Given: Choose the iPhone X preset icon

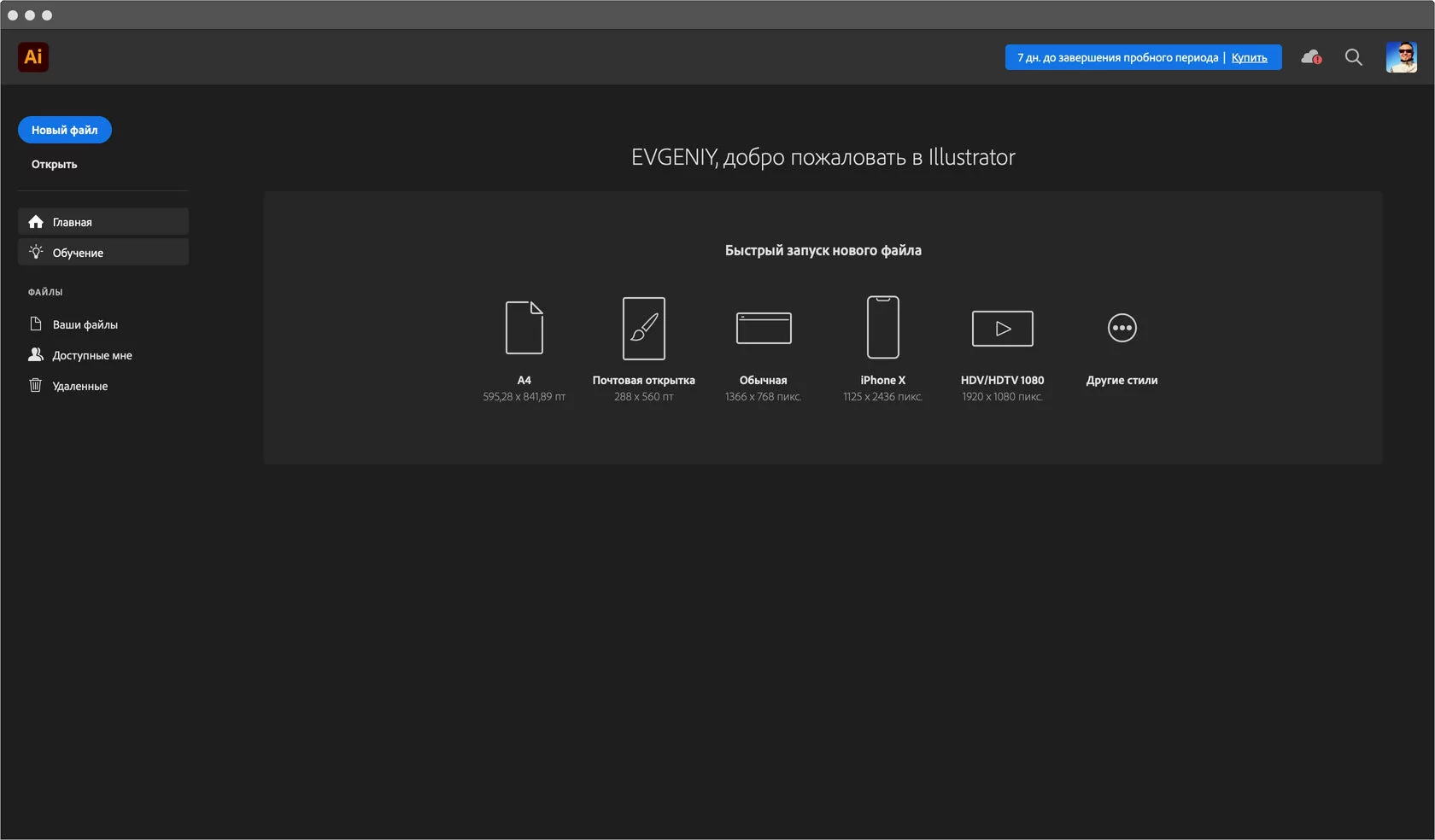Looking at the screenshot, I should pos(883,327).
